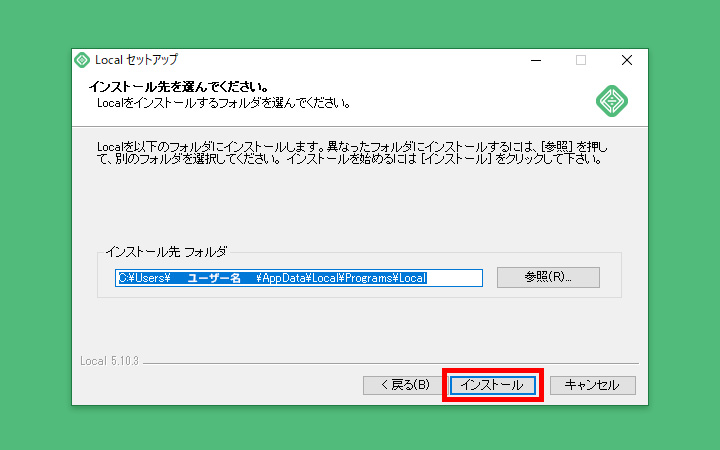Click the Local logo icon in title bar
Screen dimensions: 720x450
point(82,60)
